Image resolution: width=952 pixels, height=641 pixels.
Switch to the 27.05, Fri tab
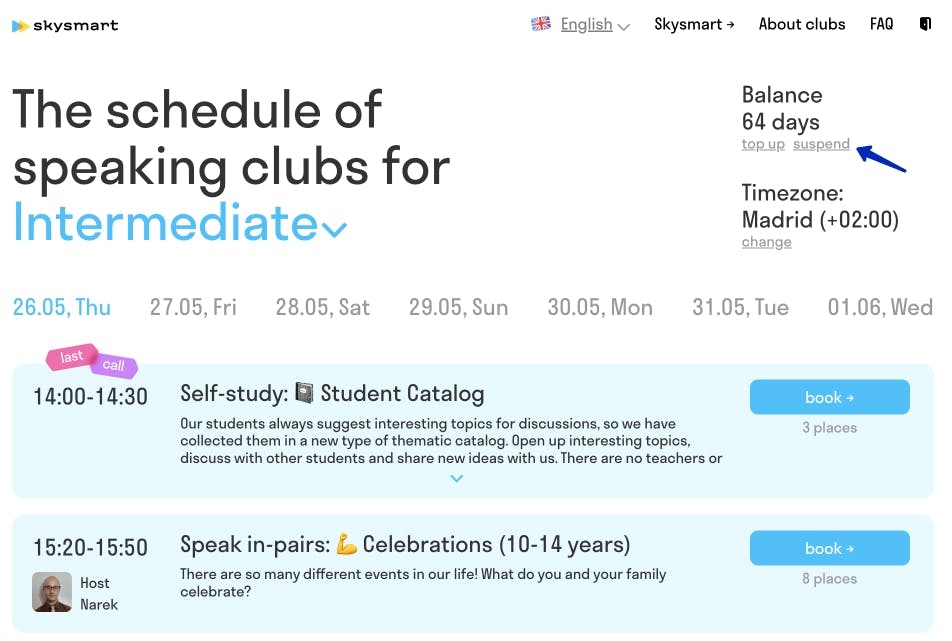pyautogui.click(x=193, y=307)
